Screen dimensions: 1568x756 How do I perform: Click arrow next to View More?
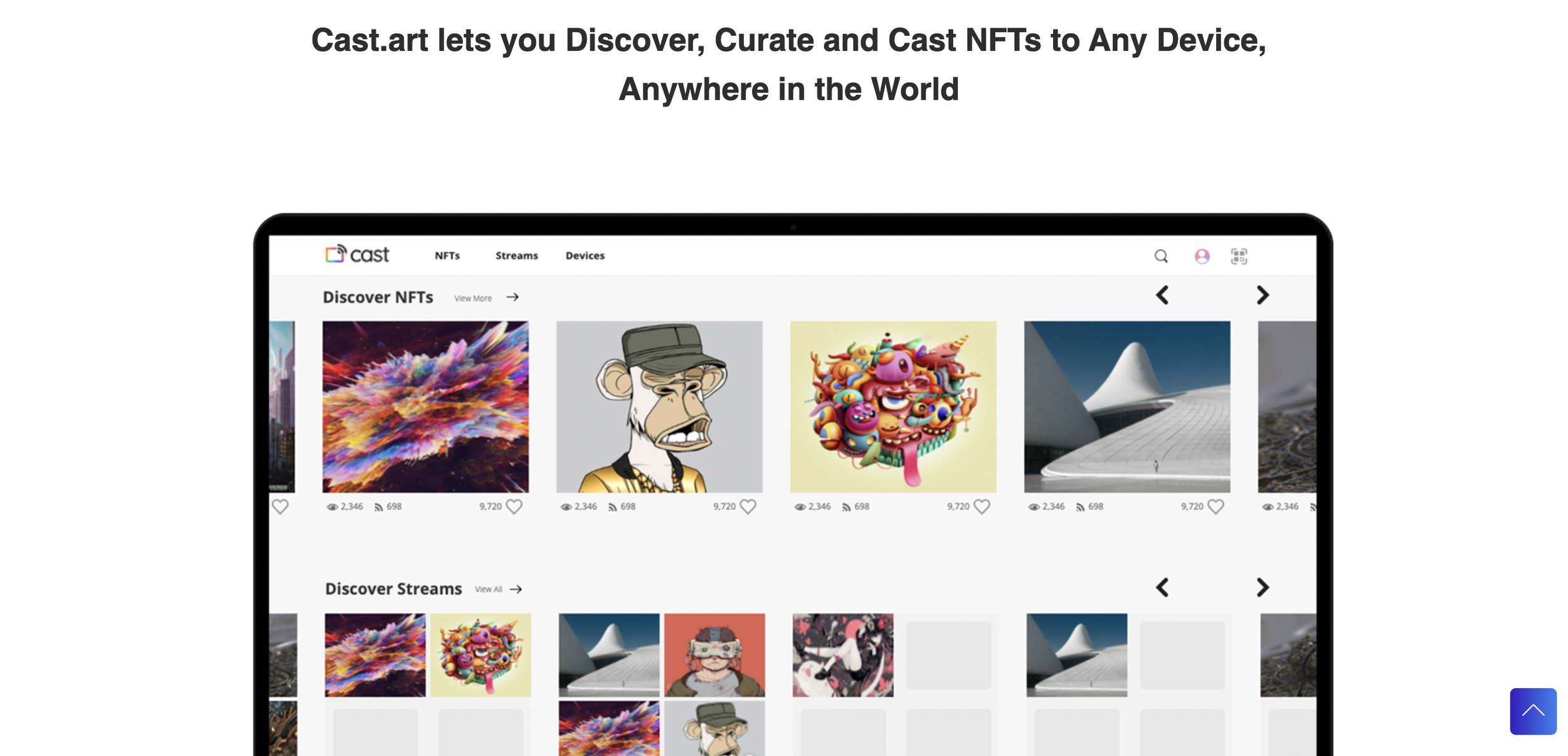coord(512,297)
